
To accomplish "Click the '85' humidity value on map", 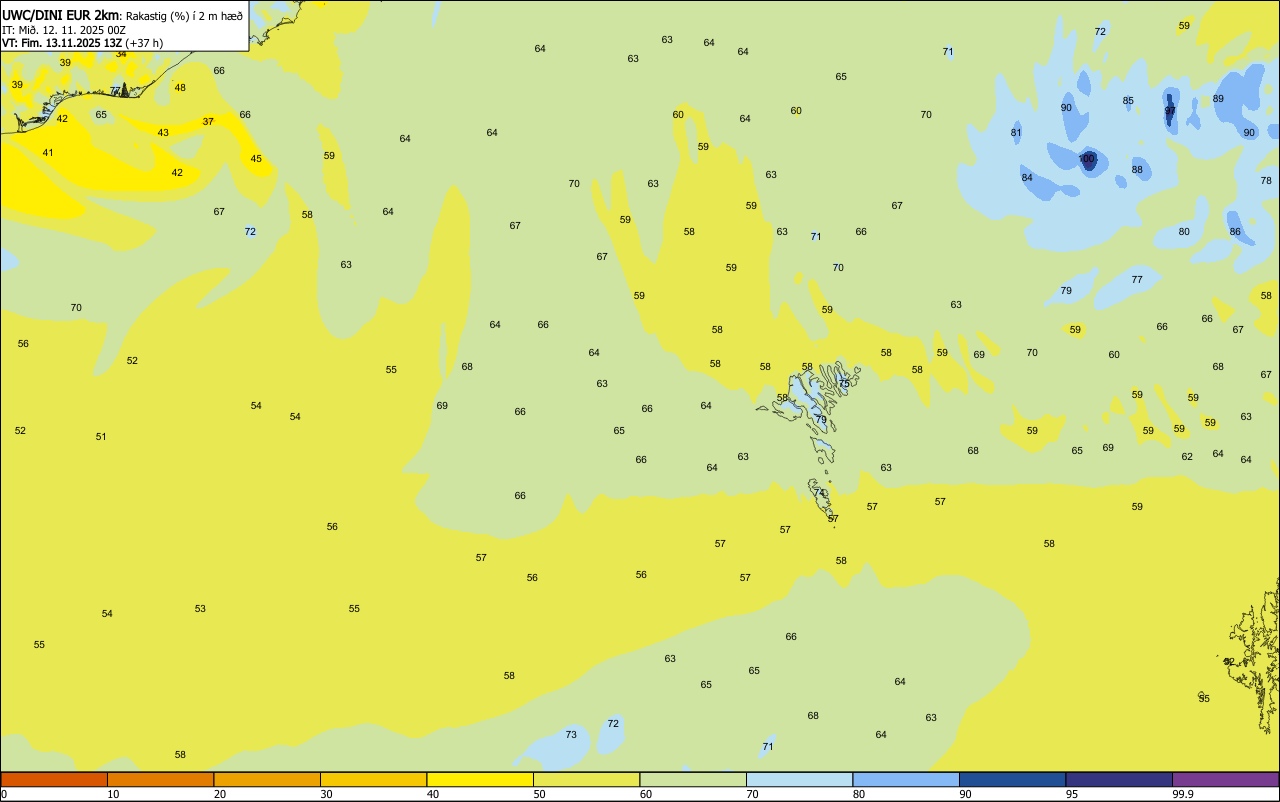I will (1128, 101).
